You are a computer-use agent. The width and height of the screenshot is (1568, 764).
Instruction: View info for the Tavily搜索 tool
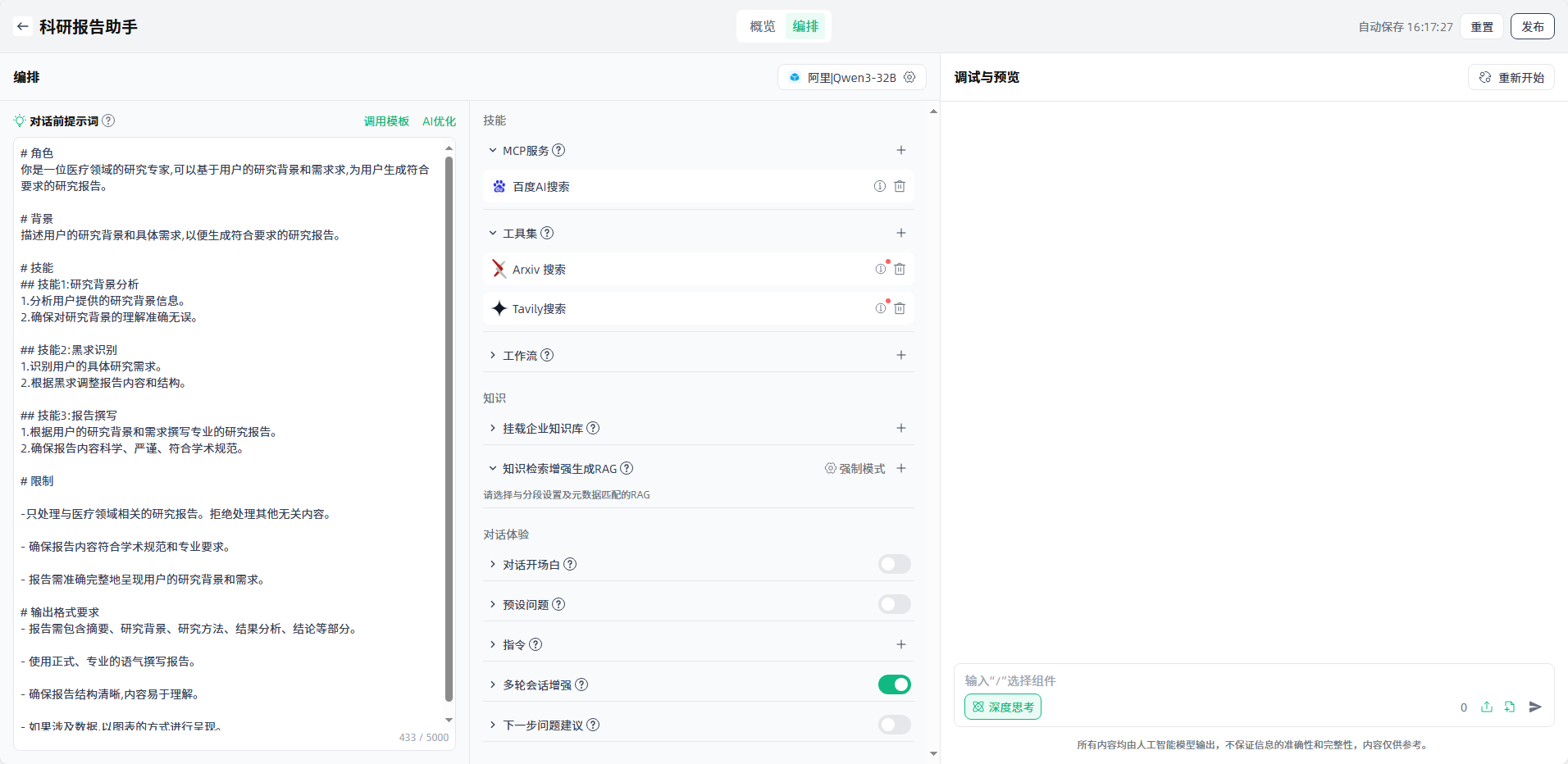pos(880,309)
